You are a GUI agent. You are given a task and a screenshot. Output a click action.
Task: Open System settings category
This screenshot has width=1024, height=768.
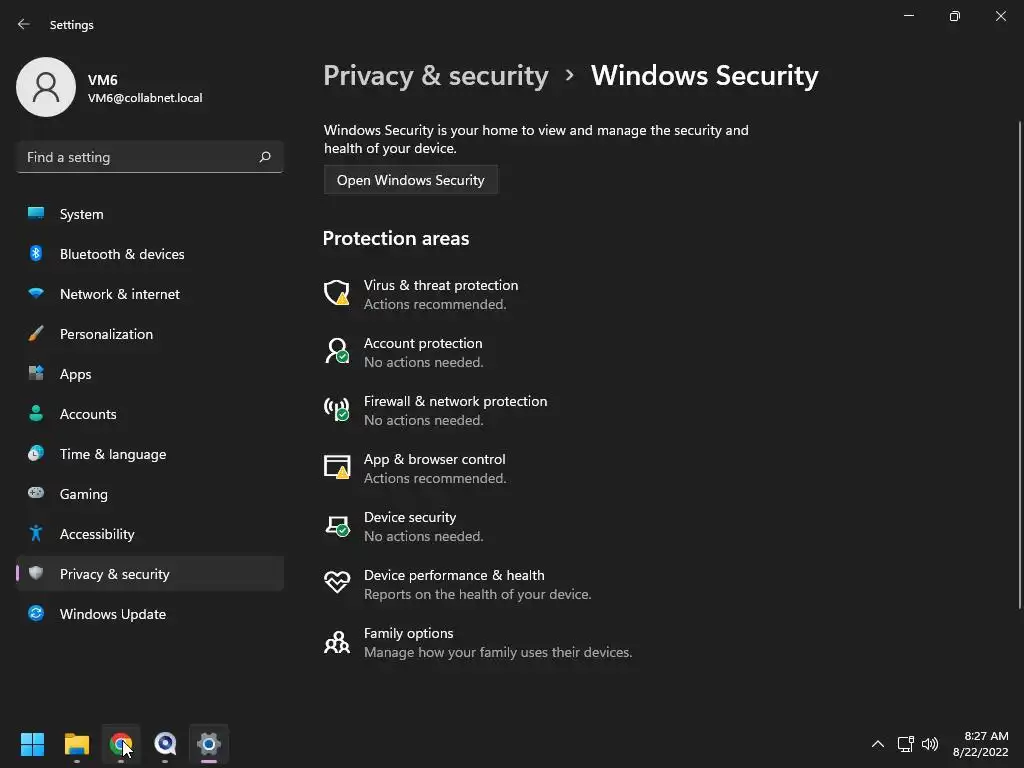(x=81, y=214)
